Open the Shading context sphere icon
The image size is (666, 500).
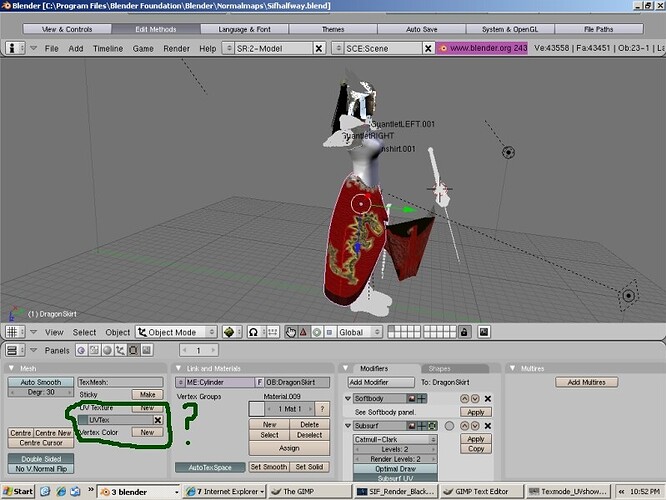tap(107, 350)
